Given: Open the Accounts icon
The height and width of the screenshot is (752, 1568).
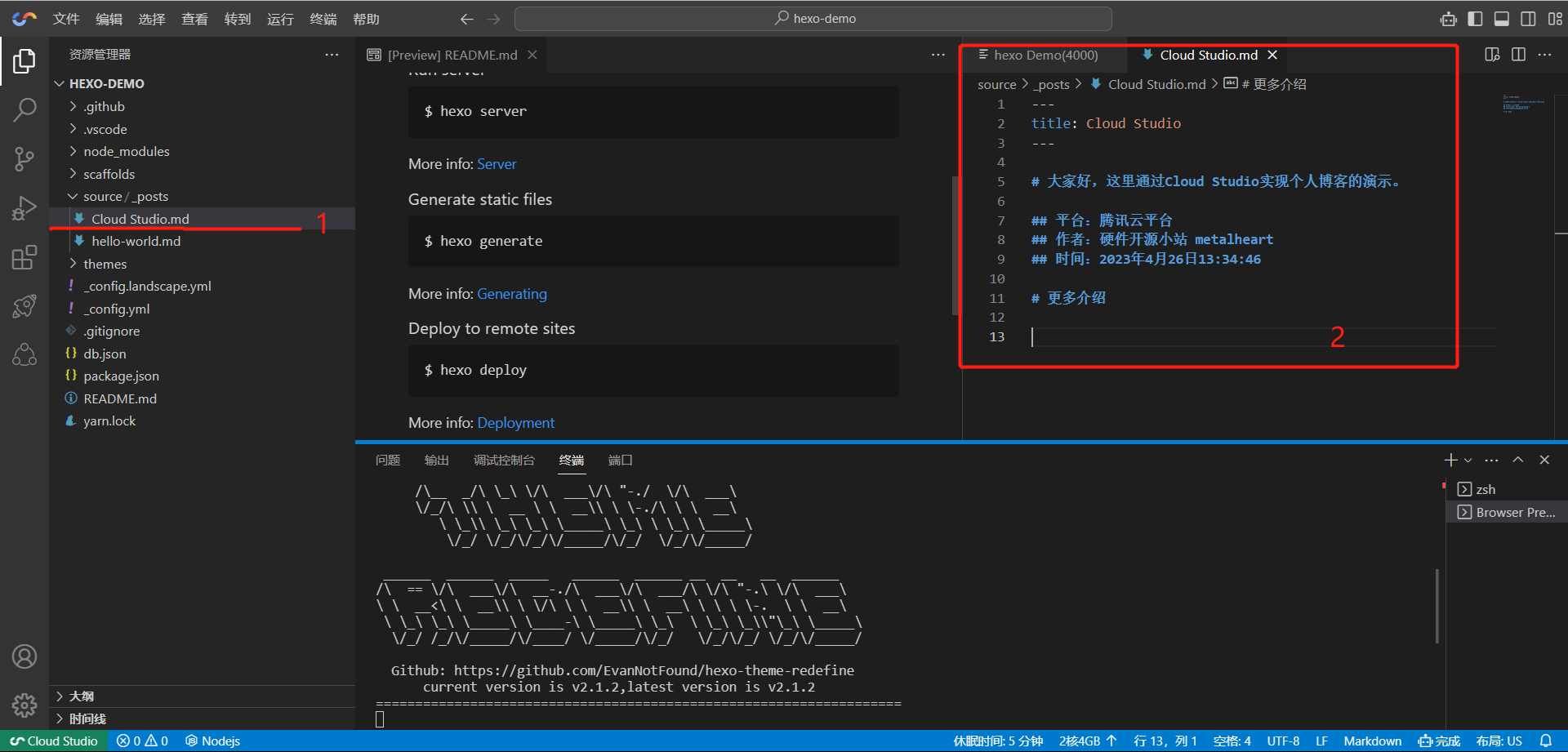Looking at the screenshot, I should [x=24, y=656].
